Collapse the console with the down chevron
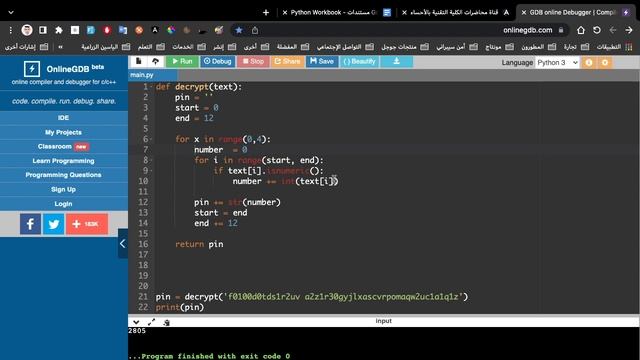This screenshot has height=360, width=640. coord(136,322)
